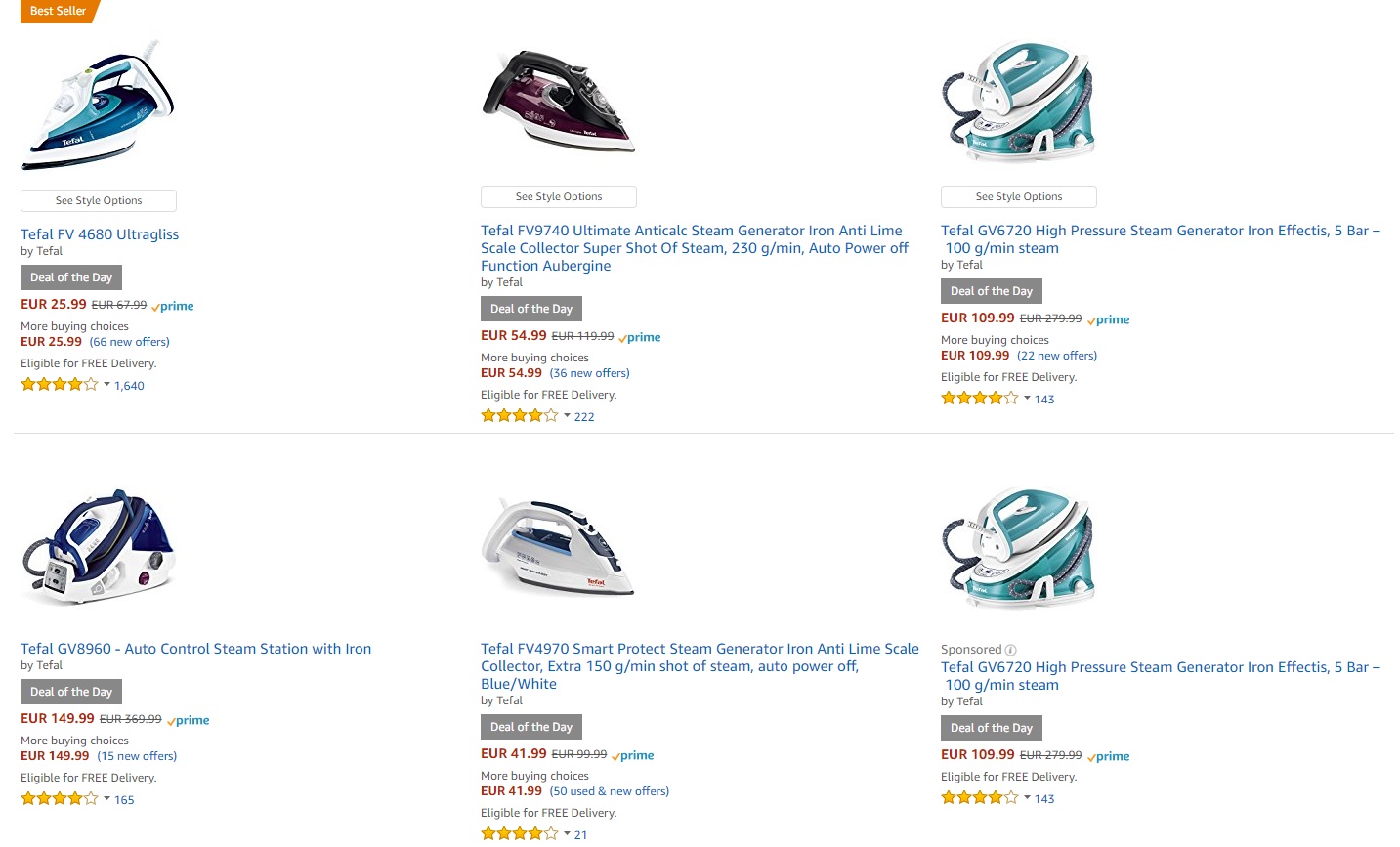Open the '66 new offers' link
The height and width of the screenshot is (847, 1400).
pyautogui.click(x=129, y=342)
